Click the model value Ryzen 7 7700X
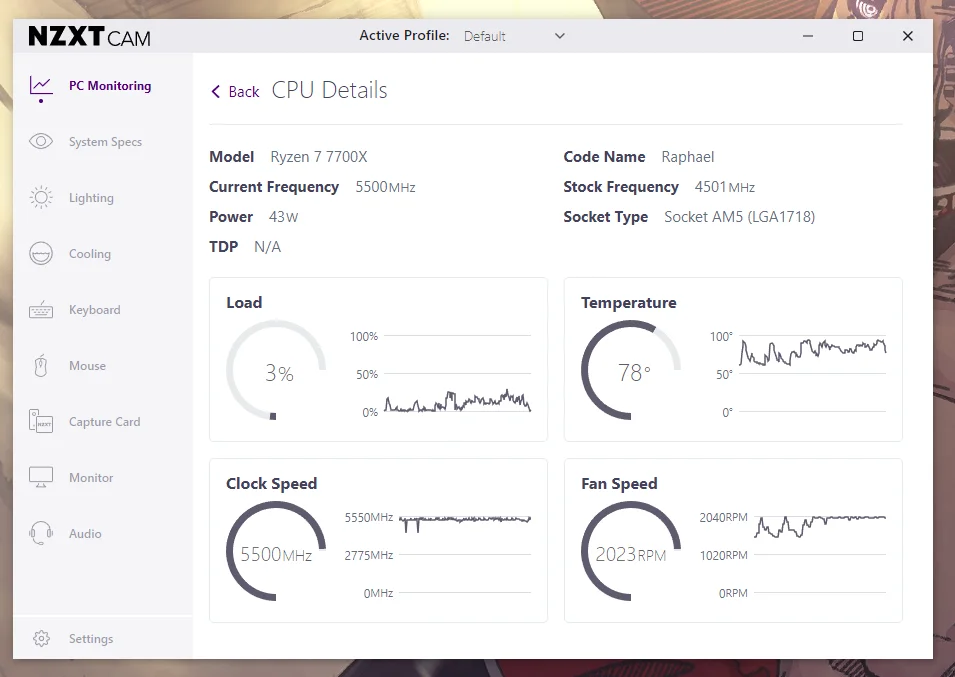The image size is (955, 677). pyautogui.click(x=319, y=157)
